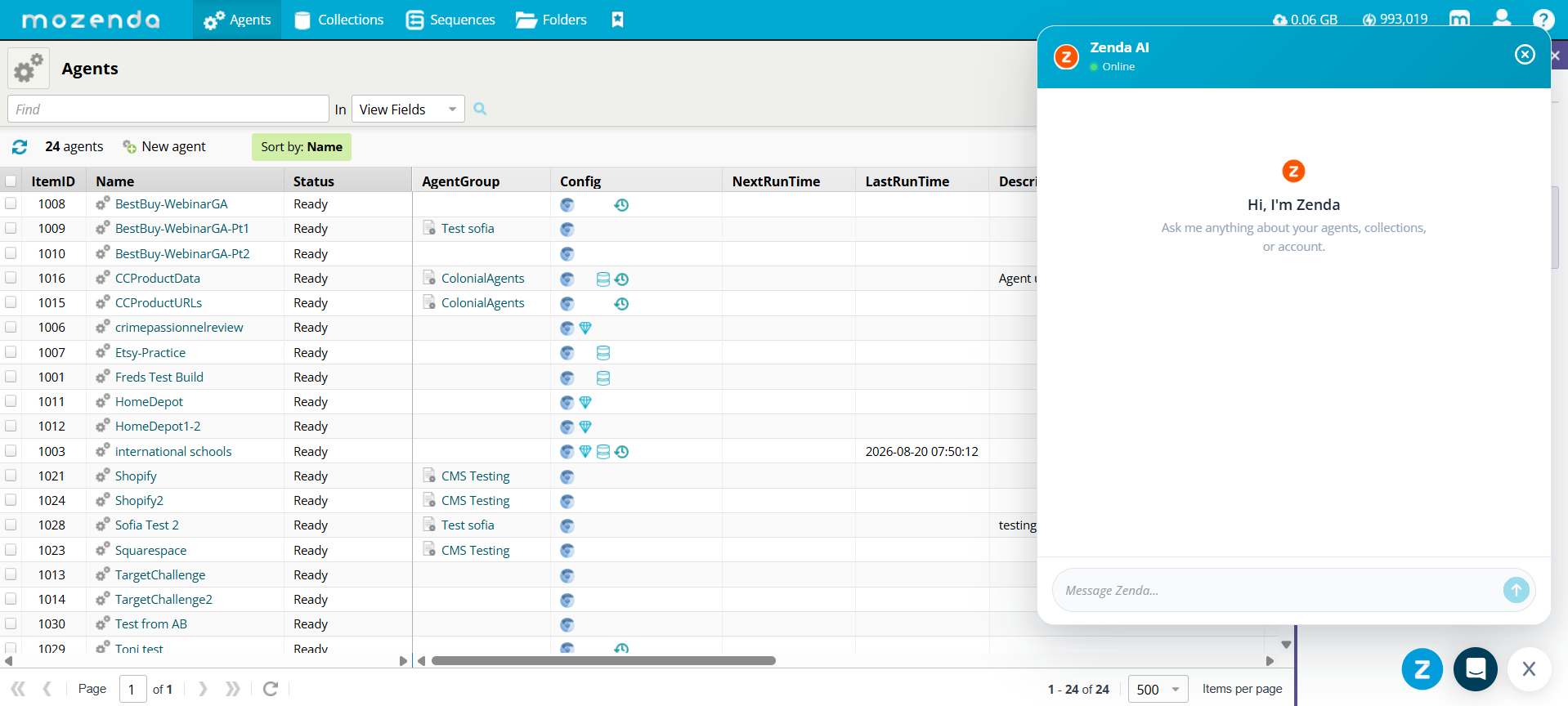Screen dimensions: 1568x706
Task: Check the box for agent 1006
Action: tap(11, 327)
